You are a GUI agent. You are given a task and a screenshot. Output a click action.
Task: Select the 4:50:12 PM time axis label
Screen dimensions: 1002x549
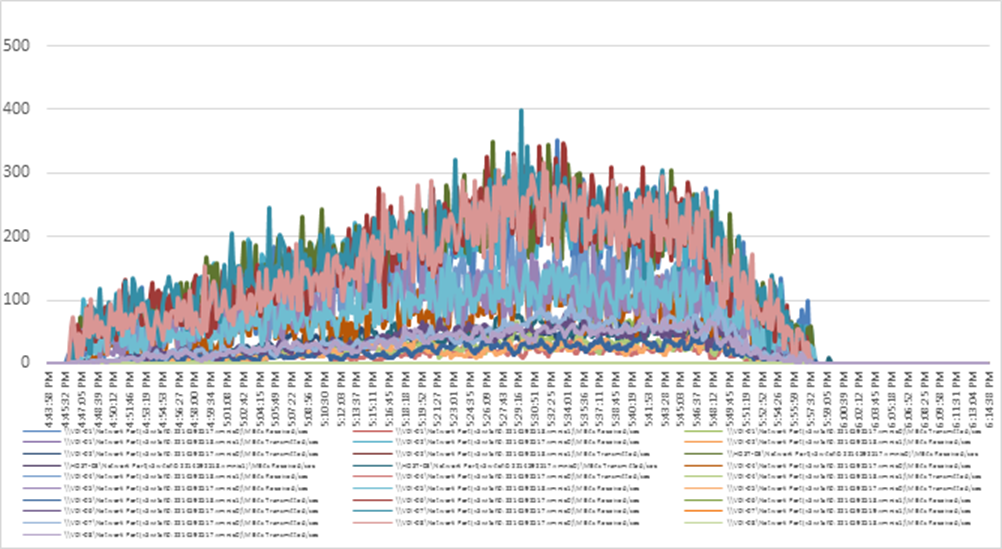[116, 399]
